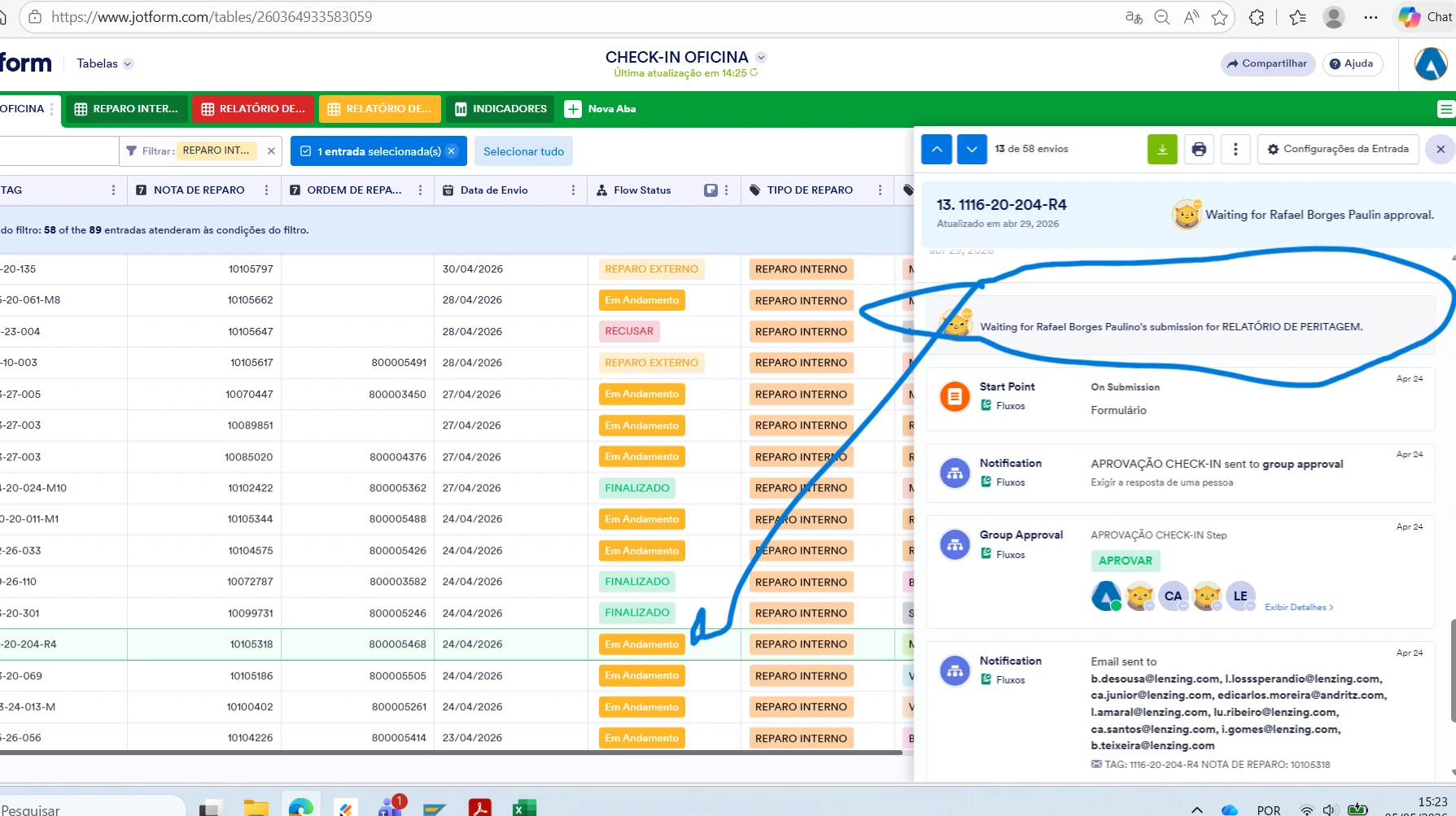This screenshot has width=1456, height=816.
Task: Toggle the entrada selecionada checkbox icon
Action: [x=306, y=151]
